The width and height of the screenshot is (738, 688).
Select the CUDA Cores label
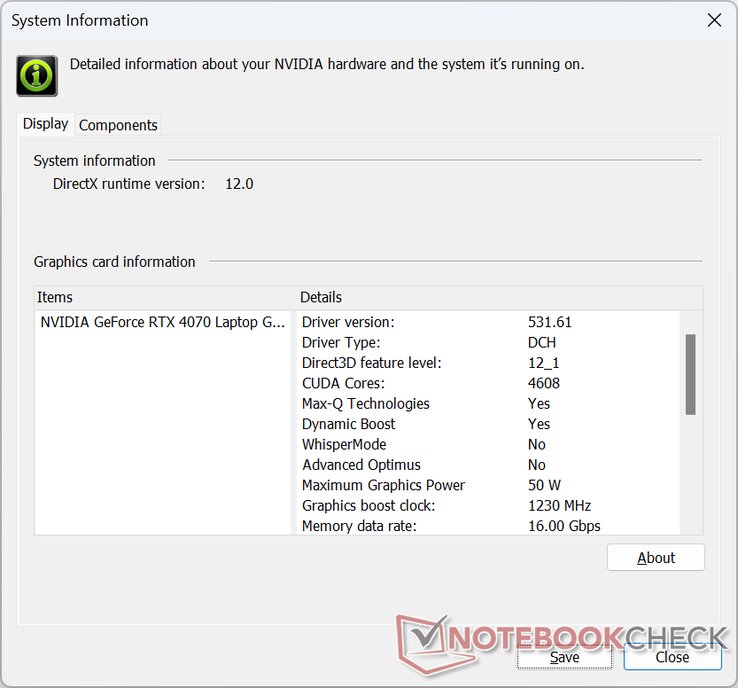343,384
